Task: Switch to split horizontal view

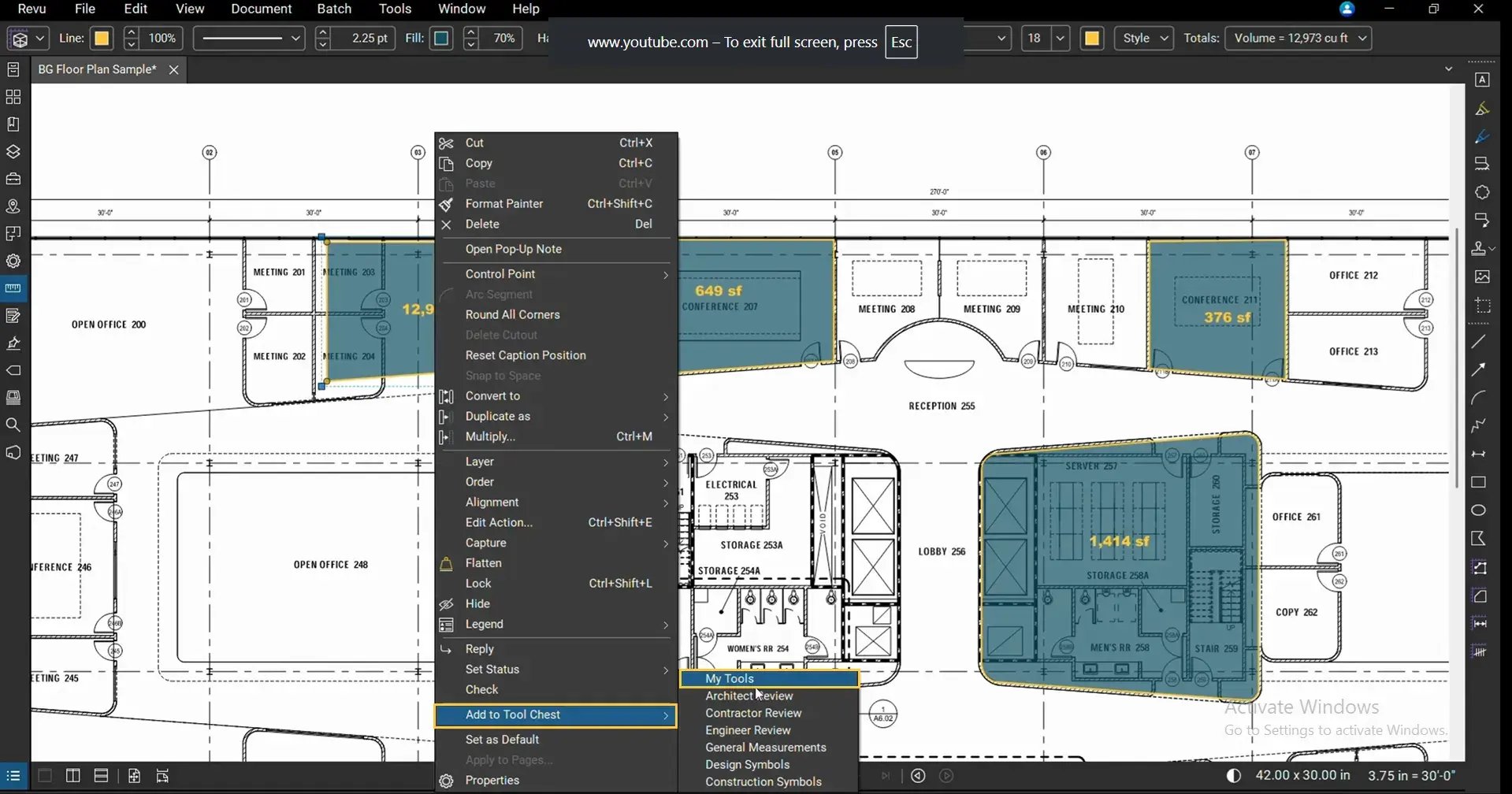Action: pyautogui.click(x=101, y=776)
